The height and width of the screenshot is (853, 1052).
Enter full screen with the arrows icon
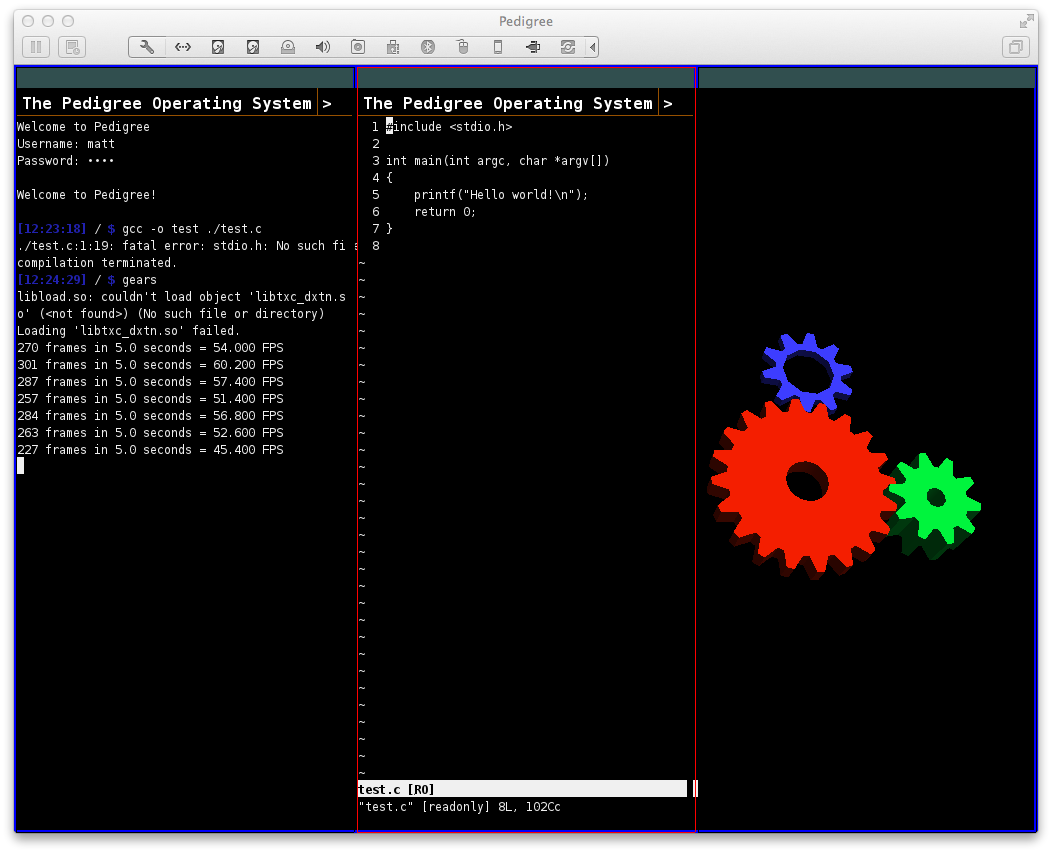click(1027, 21)
